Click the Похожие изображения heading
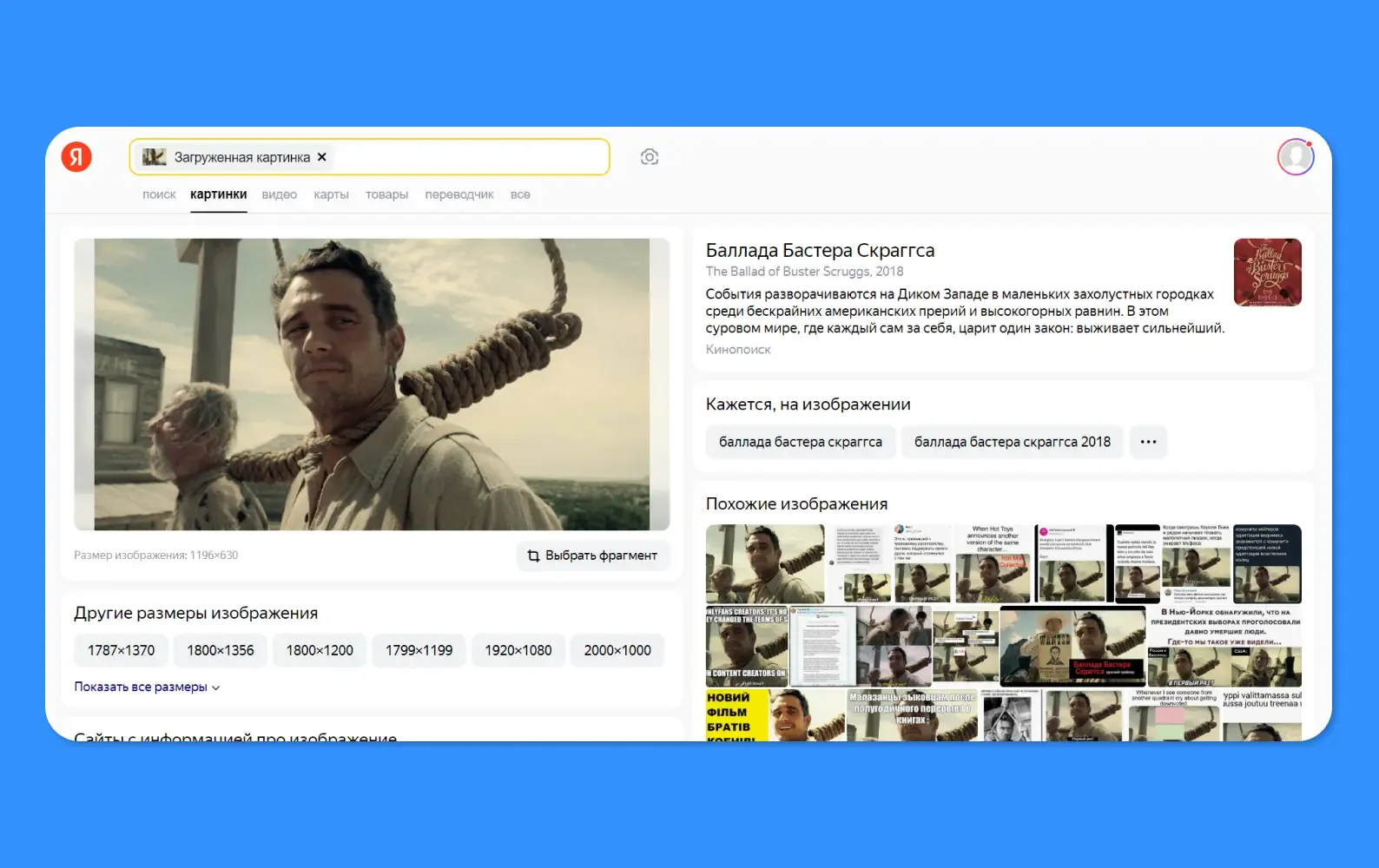Image resolution: width=1379 pixels, height=868 pixels. 797,503
